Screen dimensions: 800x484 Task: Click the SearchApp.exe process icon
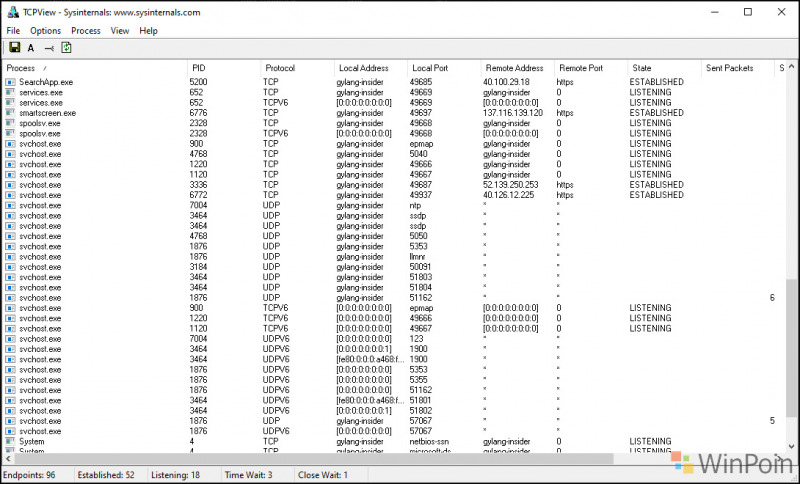tap(10, 82)
